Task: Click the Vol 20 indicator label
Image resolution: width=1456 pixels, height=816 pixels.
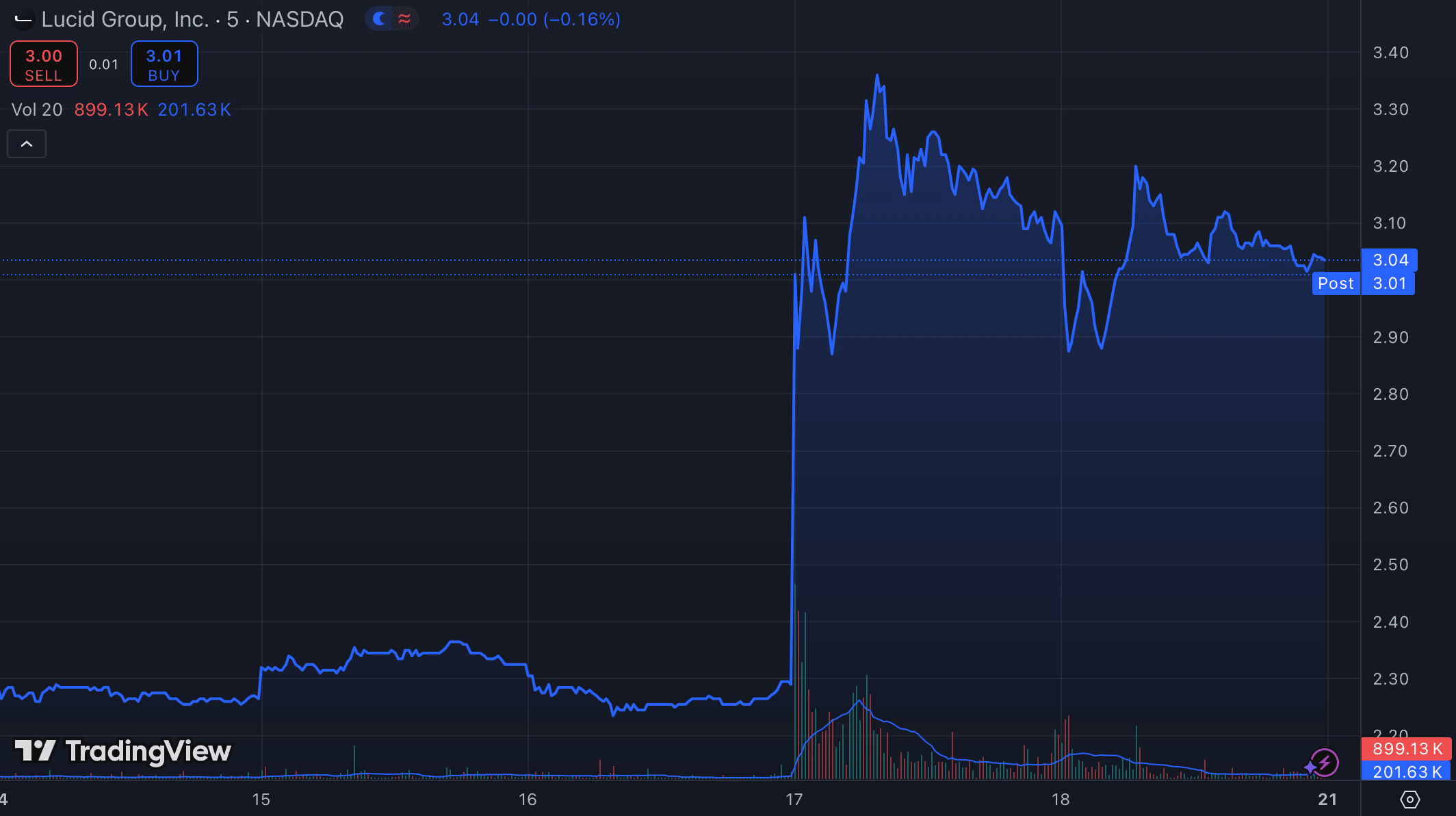Action: (37, 110)
